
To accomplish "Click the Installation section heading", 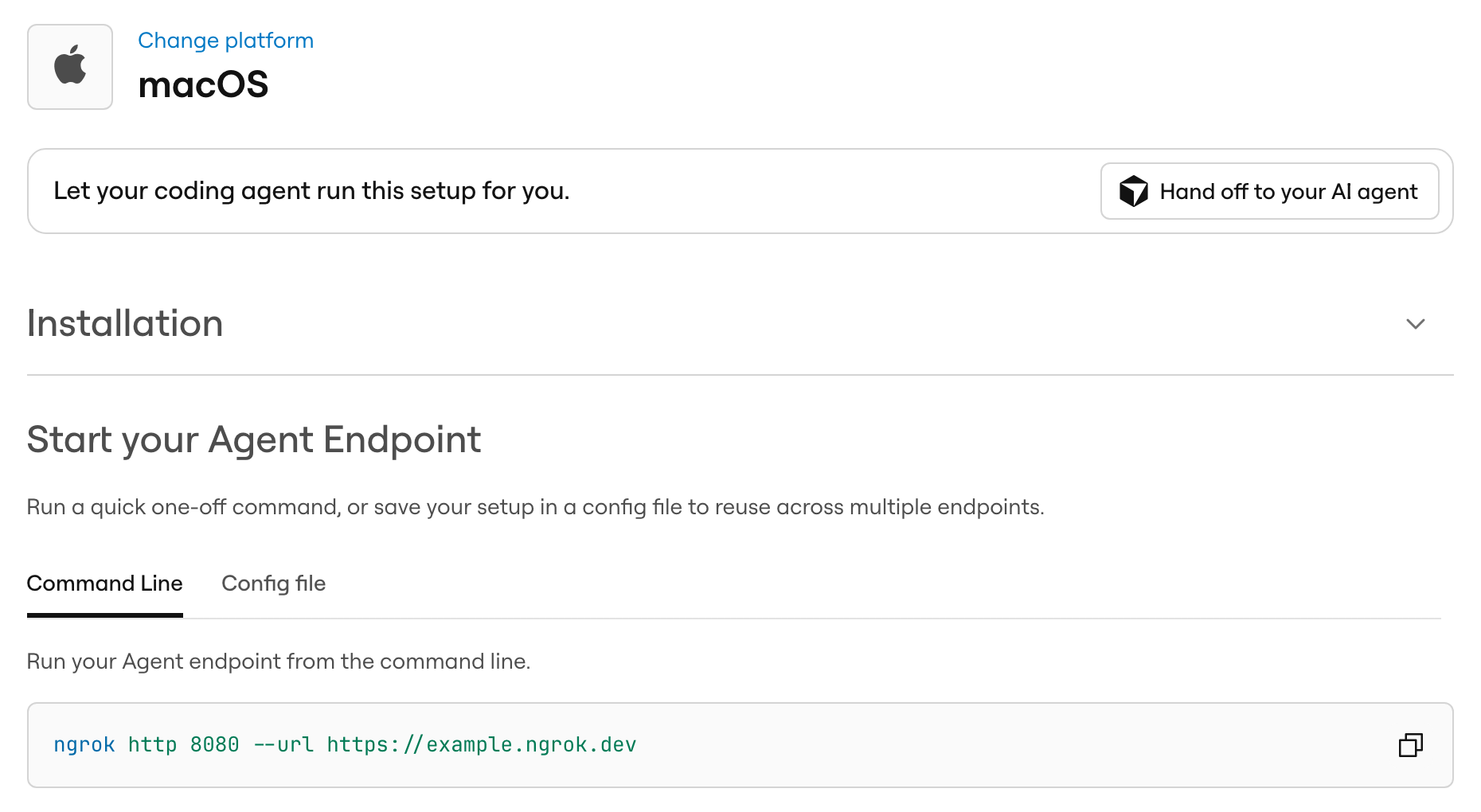I will [125, 324].
